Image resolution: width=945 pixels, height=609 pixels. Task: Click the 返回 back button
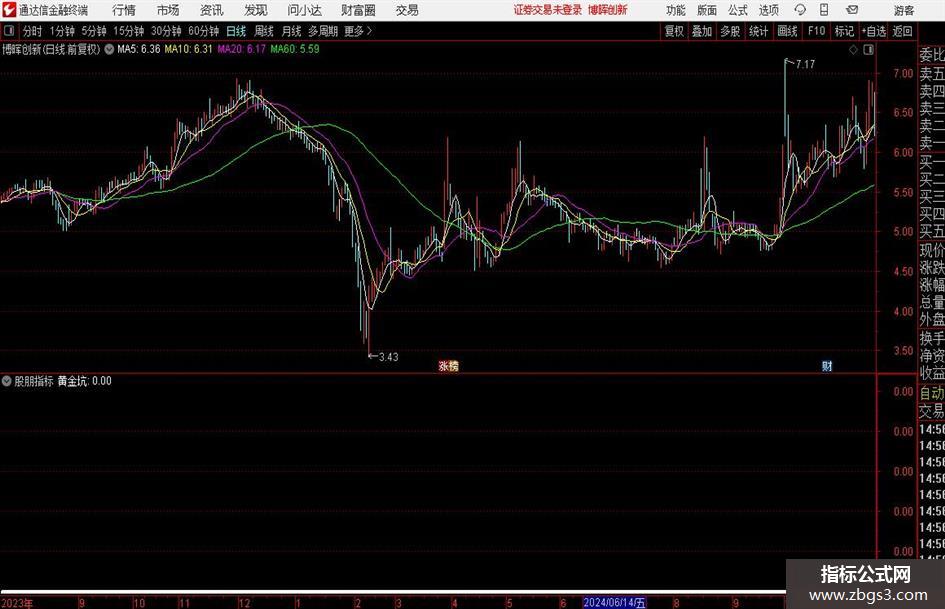pyautogui.click(x=903, y=31)
